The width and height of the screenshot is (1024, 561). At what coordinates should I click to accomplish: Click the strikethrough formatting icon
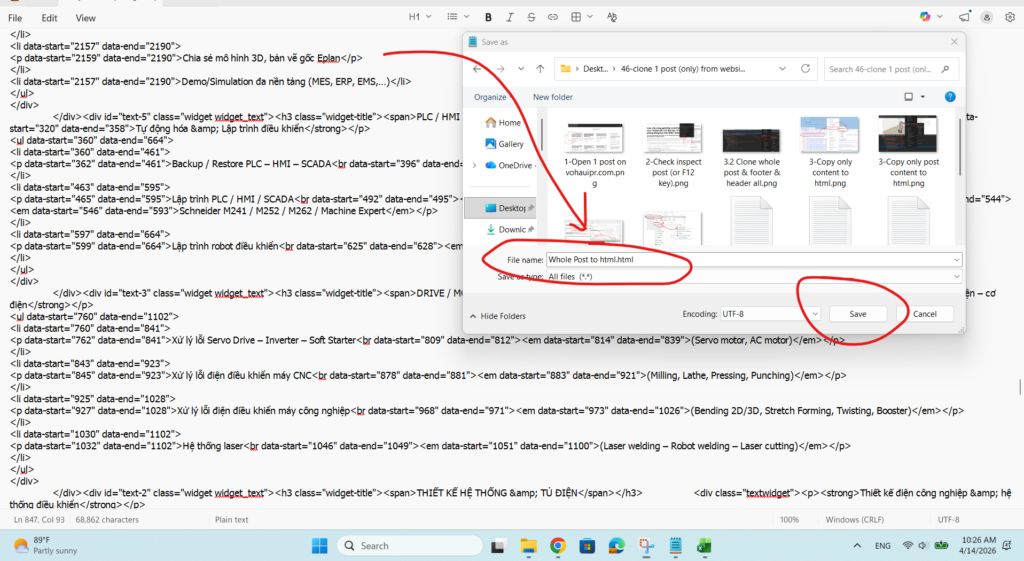532,17
